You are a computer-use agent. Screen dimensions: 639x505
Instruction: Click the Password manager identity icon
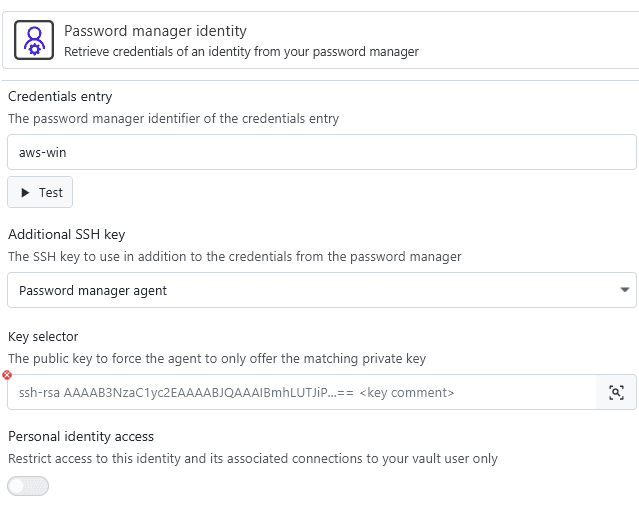pyautogui.click(x=34, y=41)
